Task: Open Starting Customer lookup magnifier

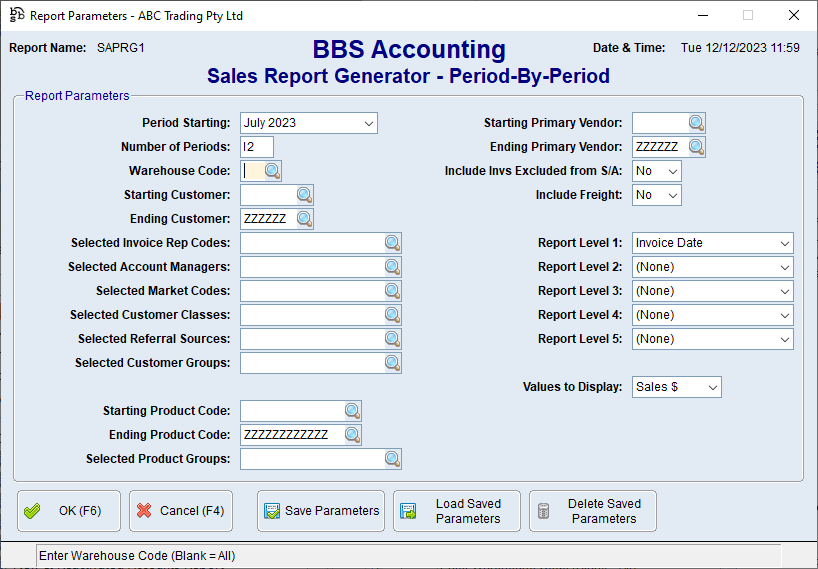Action: 305,195
